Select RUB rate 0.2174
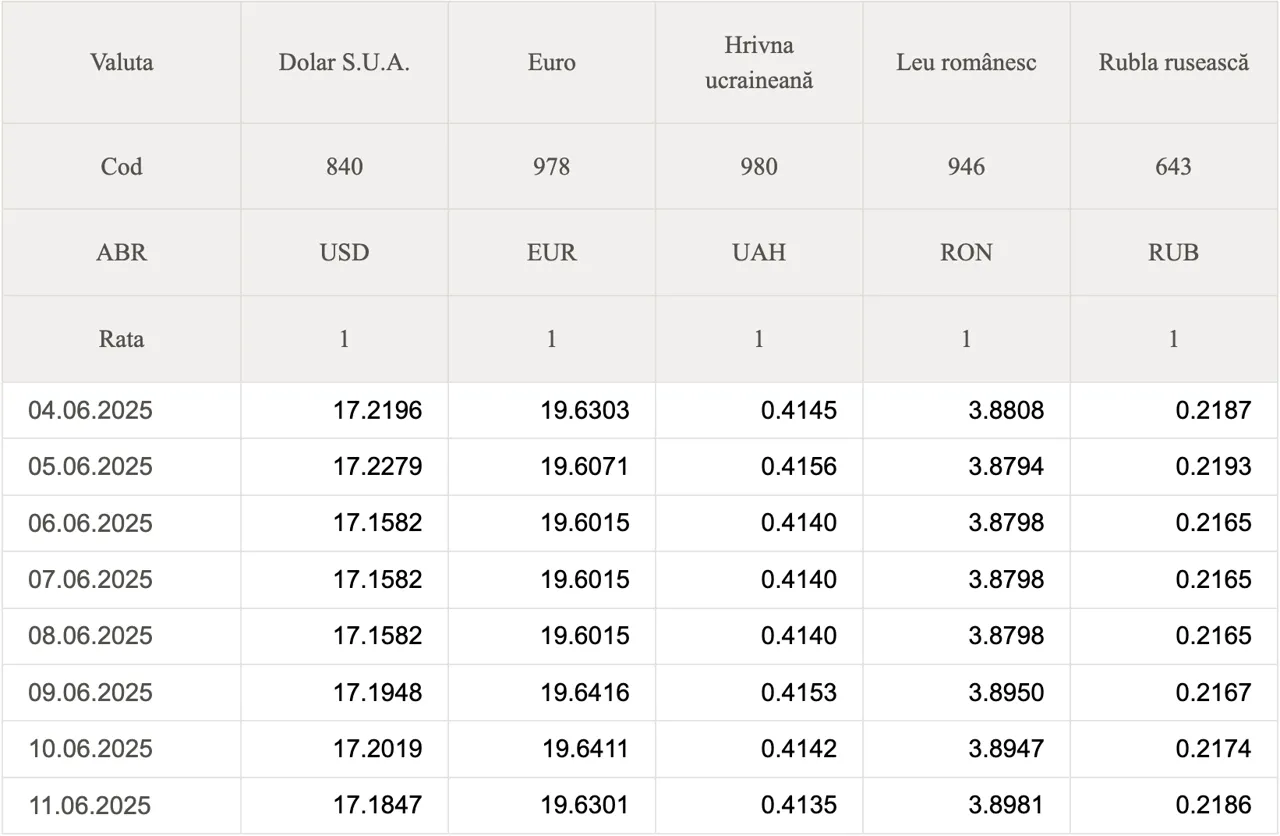This screenshot has width=1280, height=836. click(x=1213, y=749)
